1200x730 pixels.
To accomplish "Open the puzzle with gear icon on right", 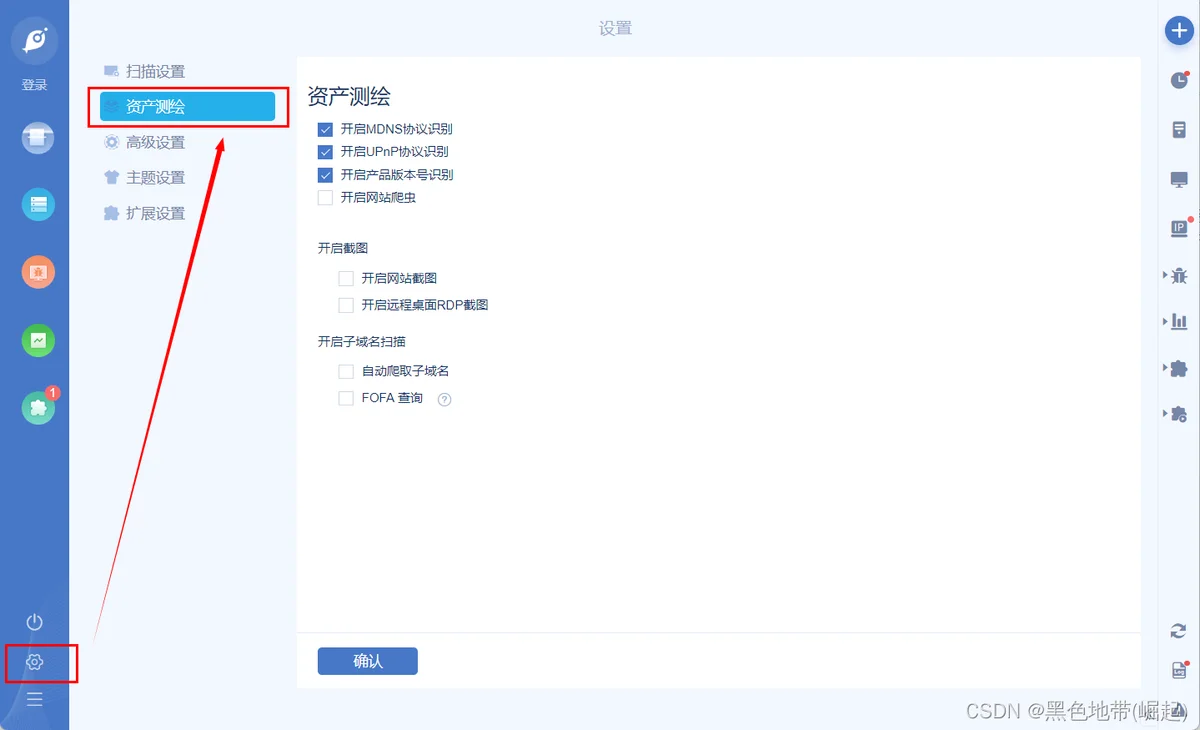I will (1179, 413).
